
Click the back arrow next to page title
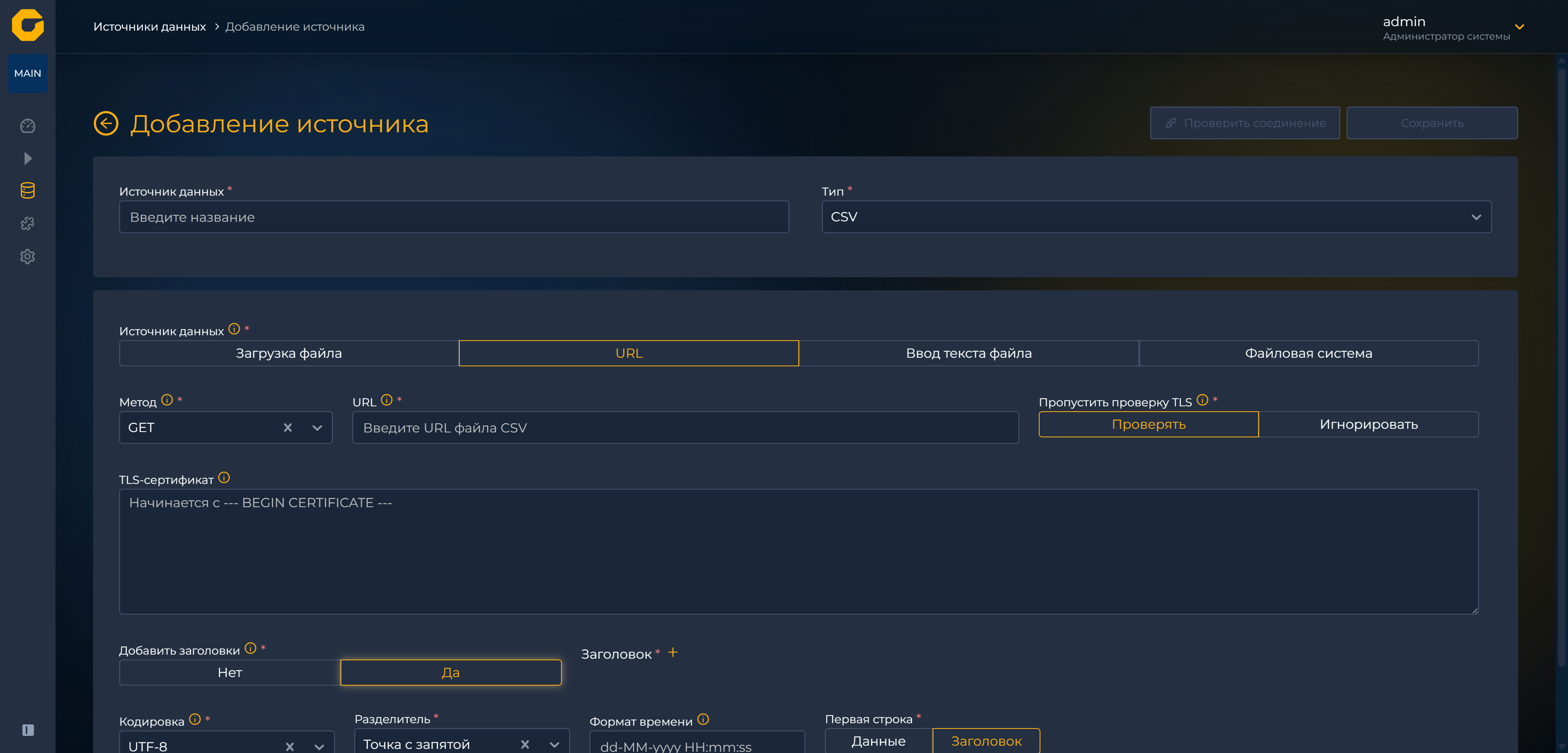coord(106,124)
